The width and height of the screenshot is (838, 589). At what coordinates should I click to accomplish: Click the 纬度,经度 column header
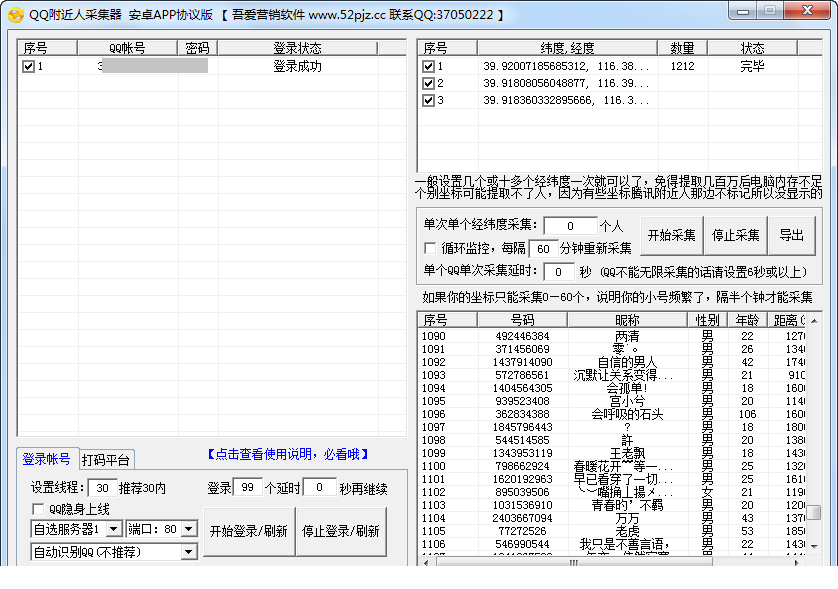pyautogui.click(x=567, y=48)
